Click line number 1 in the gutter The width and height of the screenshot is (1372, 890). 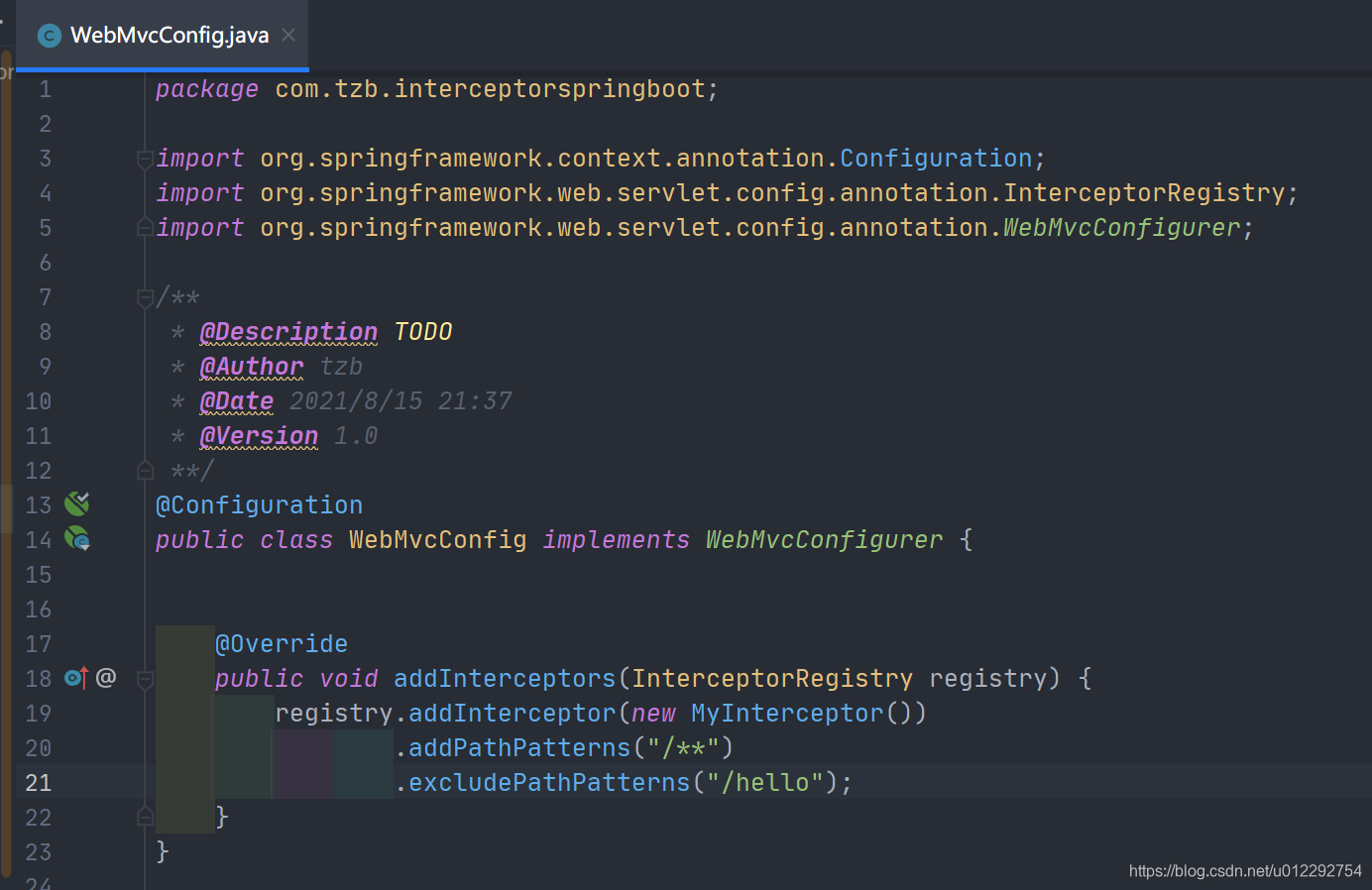[x=46, y=89]
